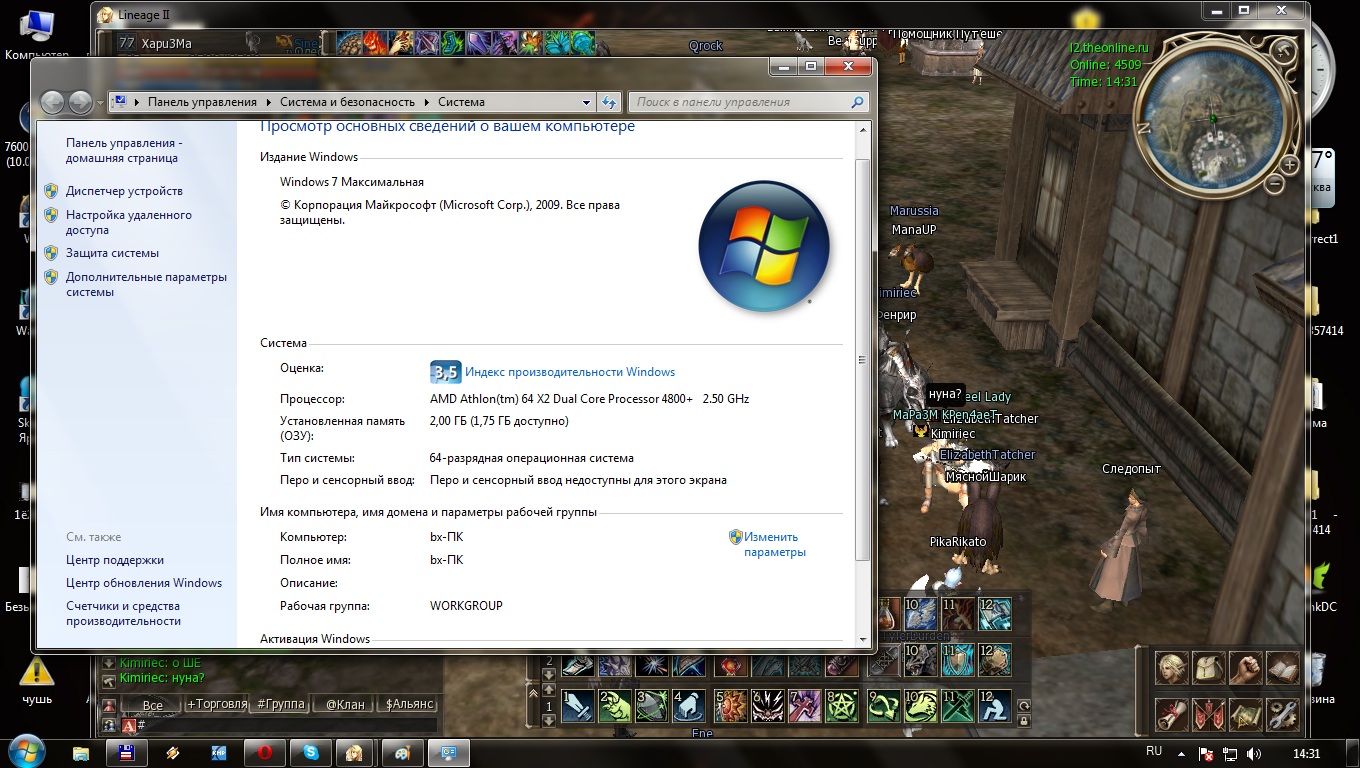Open the actions fist menu icon
Viewport: 1360px width, 768px height.
point(1245,668)
